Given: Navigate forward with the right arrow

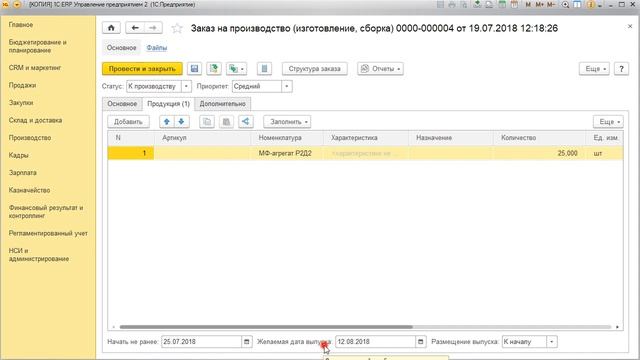Looking at the screenshot, I should pyautogui.click(x=153, y=28).
